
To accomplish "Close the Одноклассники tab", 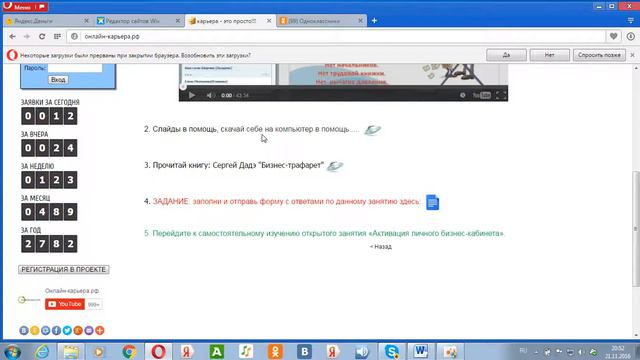I will tap(360, 21).
